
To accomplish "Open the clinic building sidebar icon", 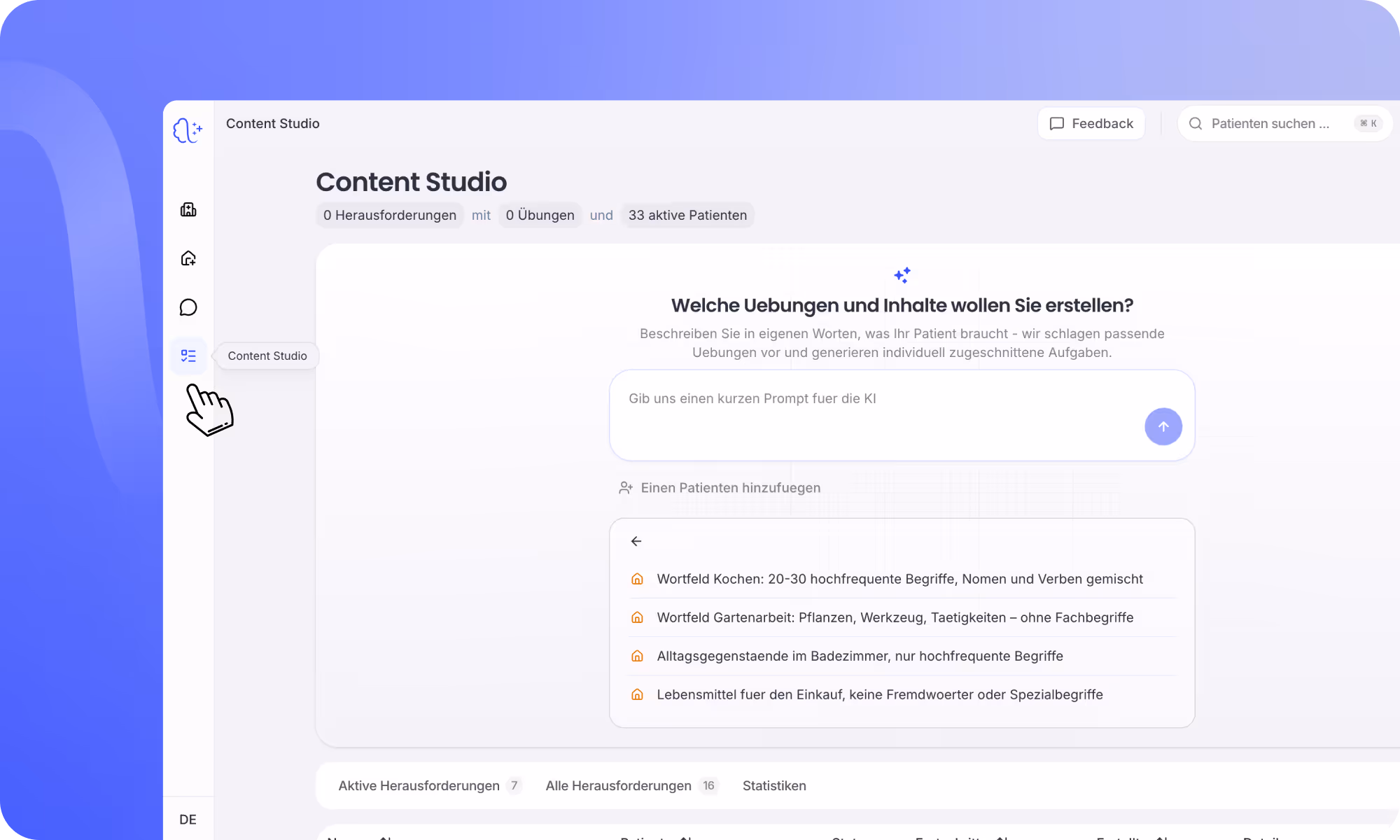I will 188,209.
